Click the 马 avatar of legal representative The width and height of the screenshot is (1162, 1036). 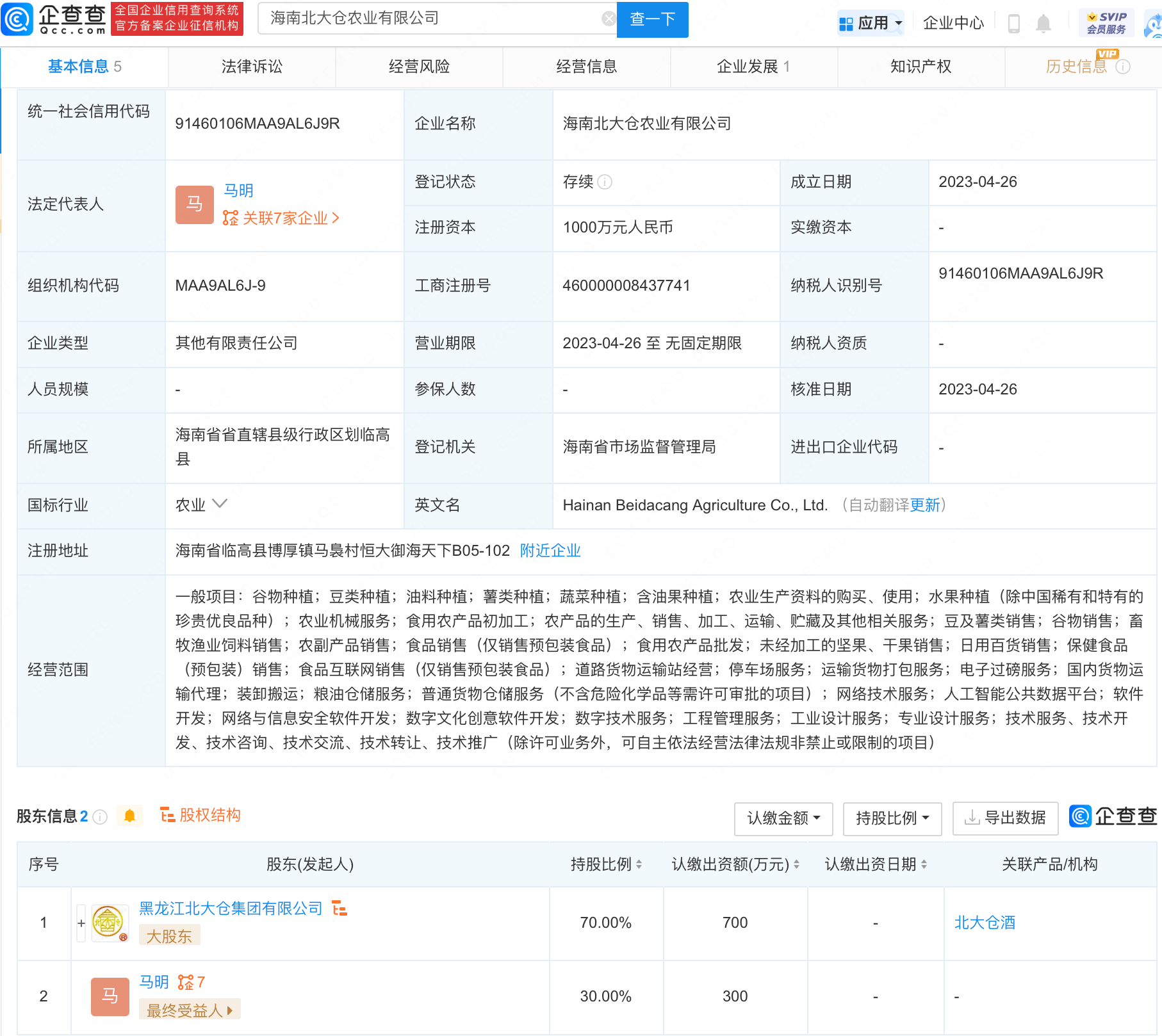tap(194, 204)
